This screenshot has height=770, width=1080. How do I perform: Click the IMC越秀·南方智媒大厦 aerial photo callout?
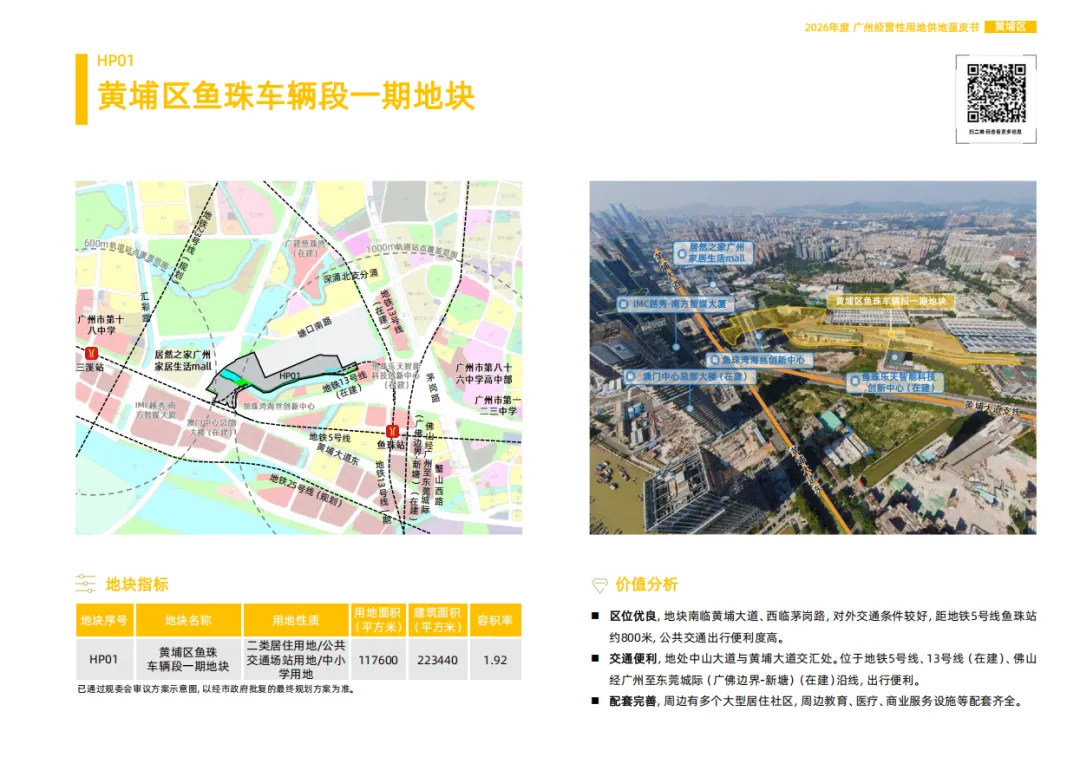pos(675,303)
